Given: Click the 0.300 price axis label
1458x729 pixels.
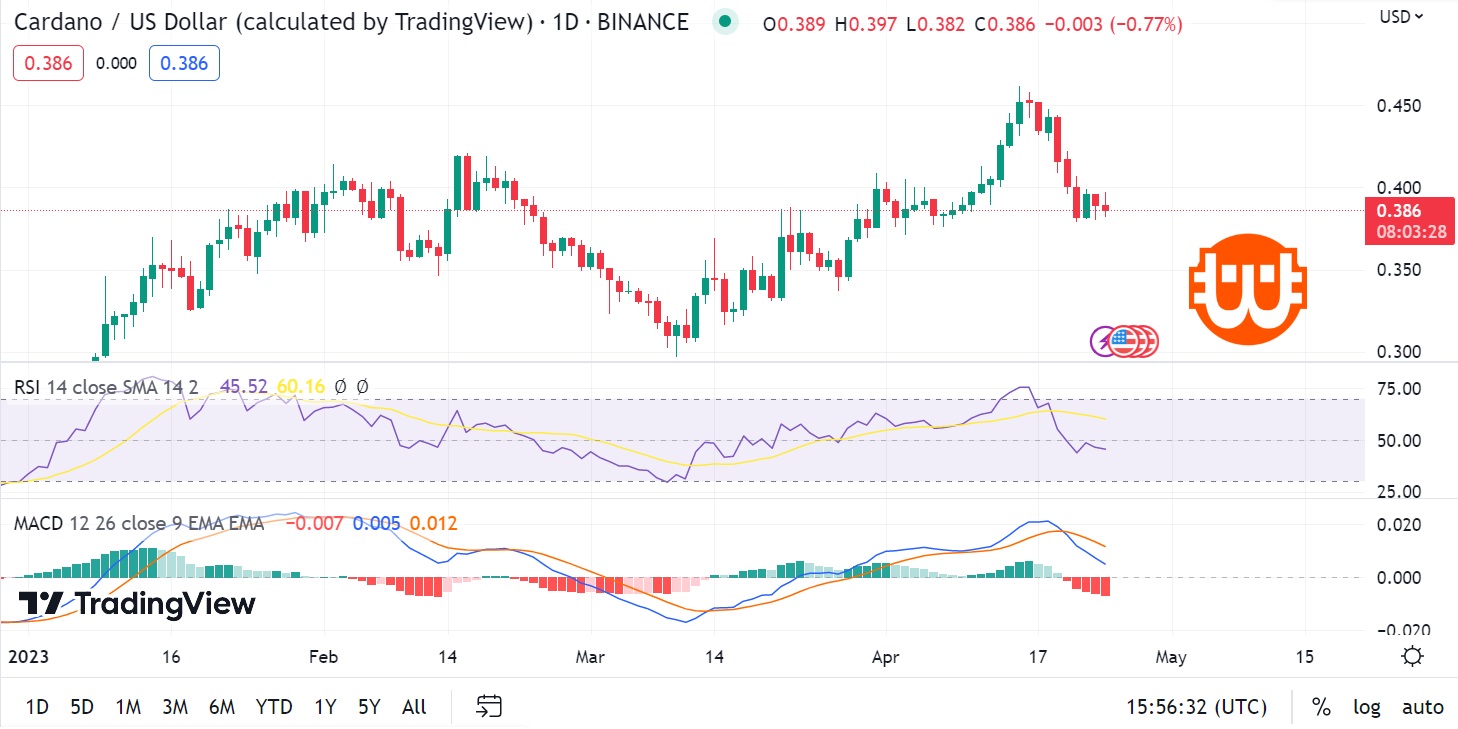Looking at the screenshot, I should coord(1400,351).
